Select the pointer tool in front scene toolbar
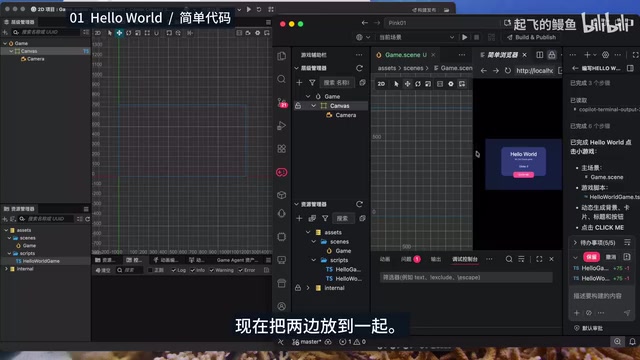Screen dimensions: 640x360 click(x=396, y=84)
